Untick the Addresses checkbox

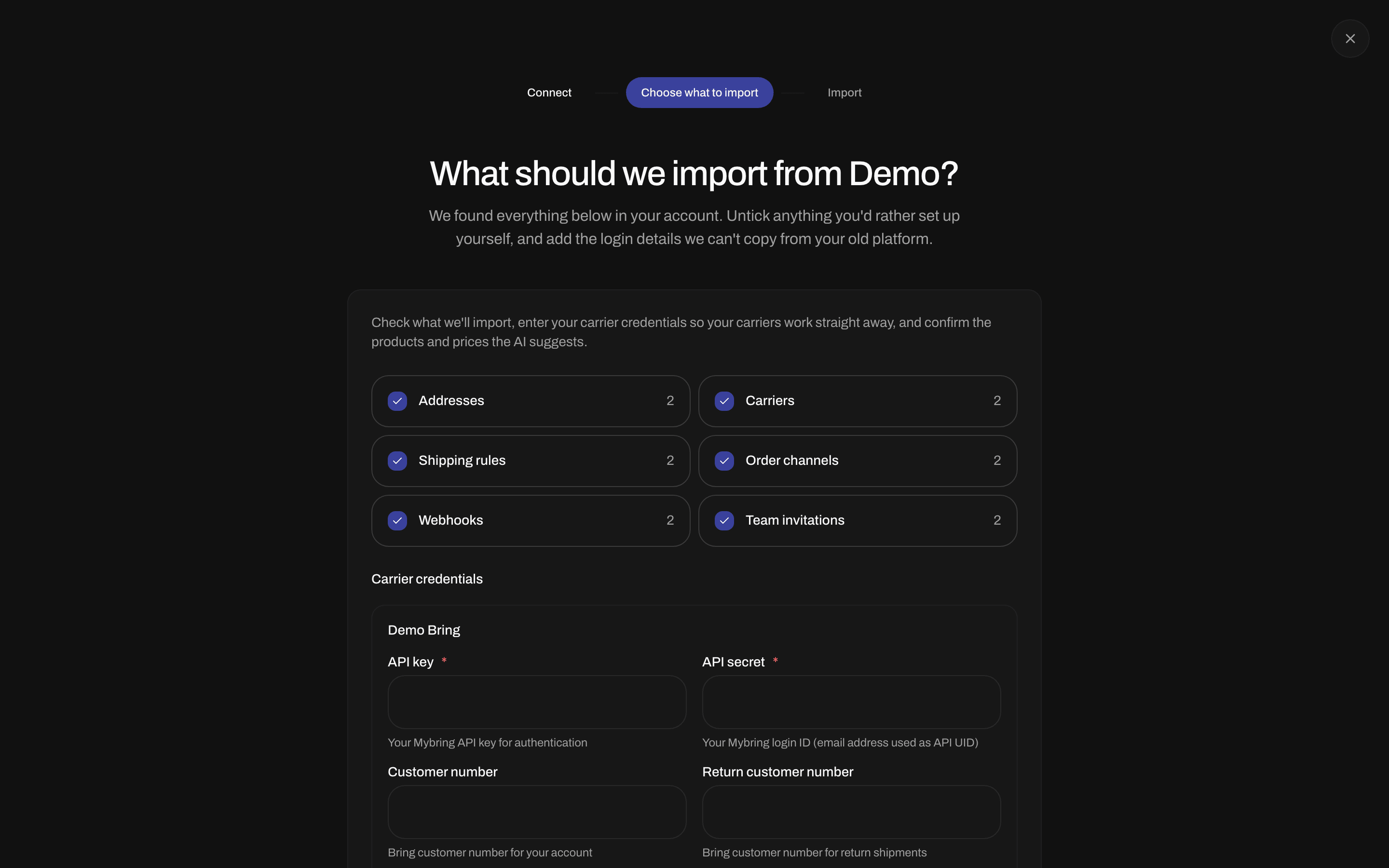point(397,401)
